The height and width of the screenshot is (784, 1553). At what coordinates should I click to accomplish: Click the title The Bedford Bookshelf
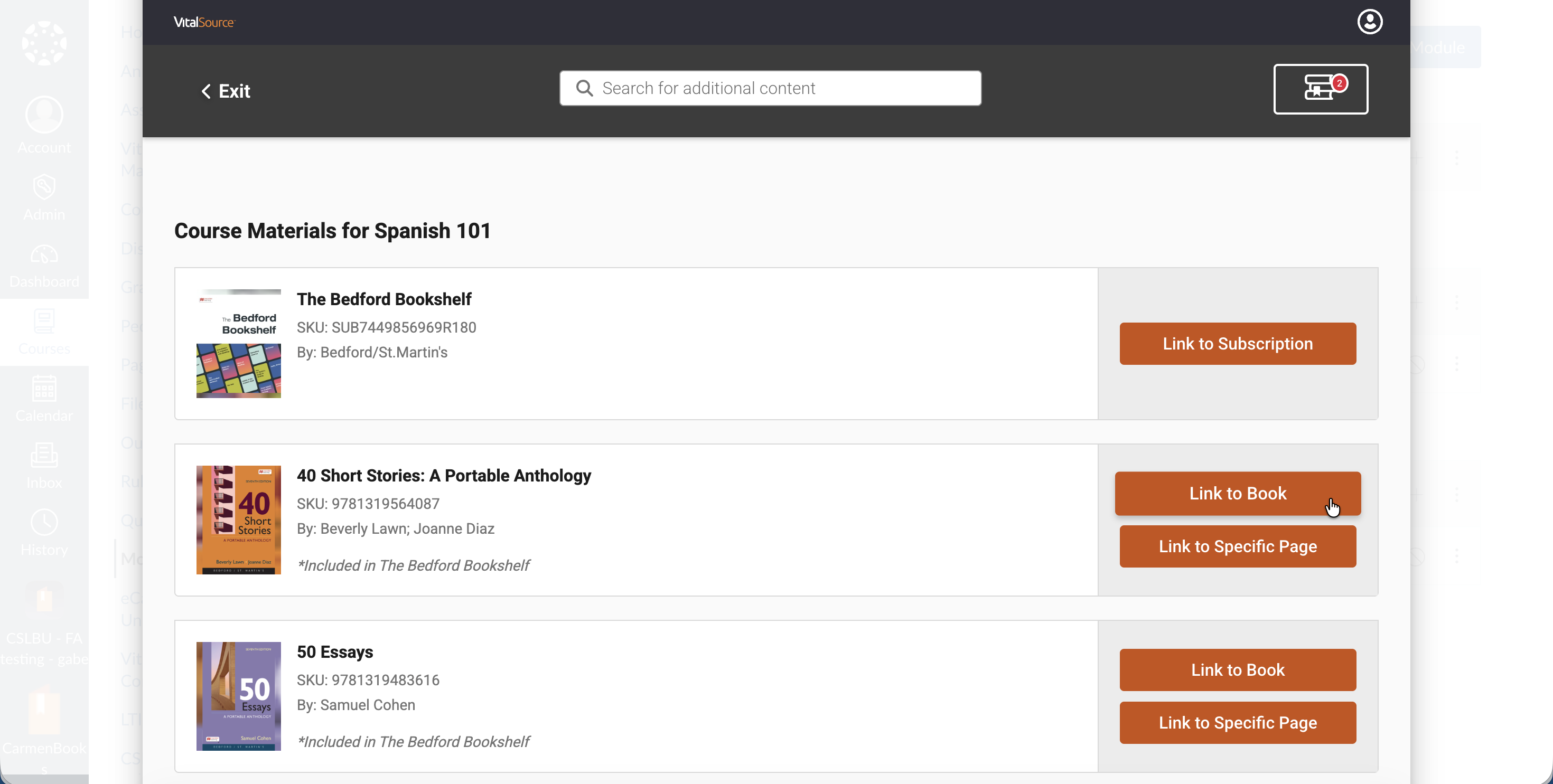pyautogui.click(x=384, y=299)
